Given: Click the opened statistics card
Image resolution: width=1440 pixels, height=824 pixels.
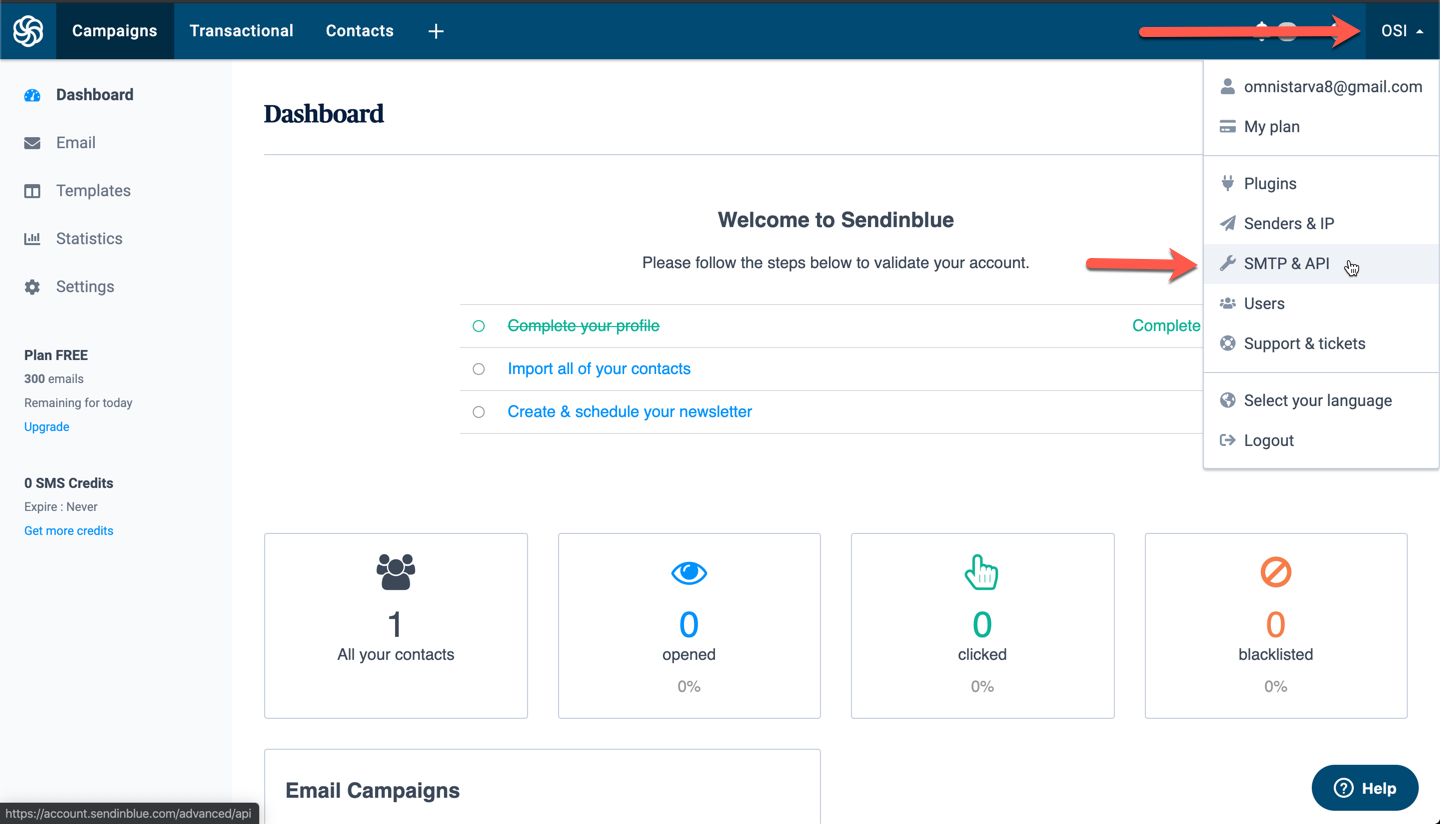Looking at the screenshot, I should (689, 626).
